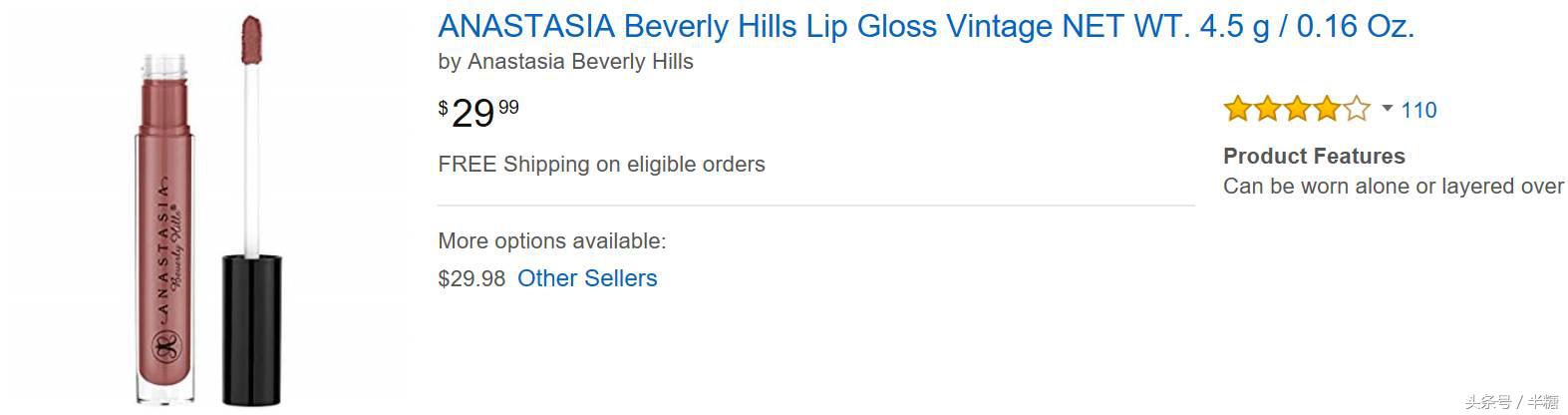Click the fourth gold rating star
This screenshot has width=1568, height=415.
click(1327, 109)
